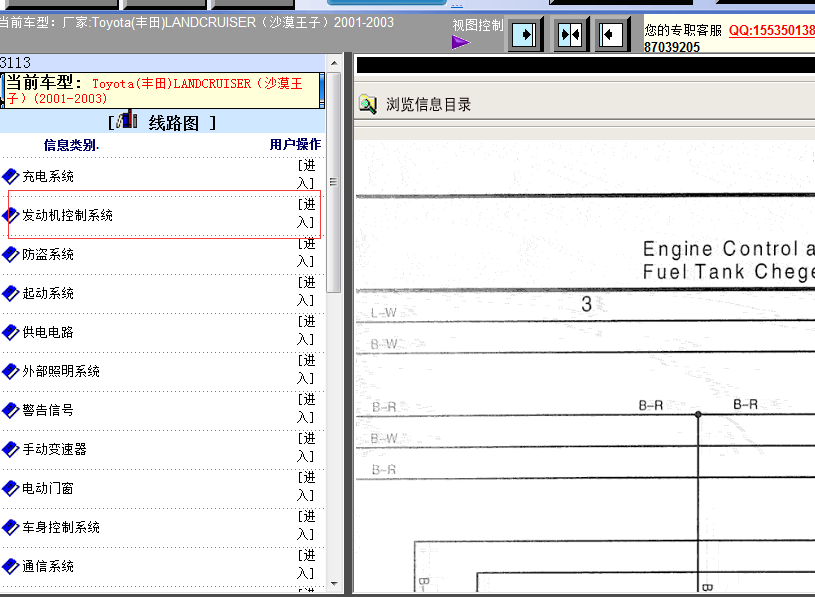
Task: Click the purple arrow under 视图控制
Action: click(461, 42)
